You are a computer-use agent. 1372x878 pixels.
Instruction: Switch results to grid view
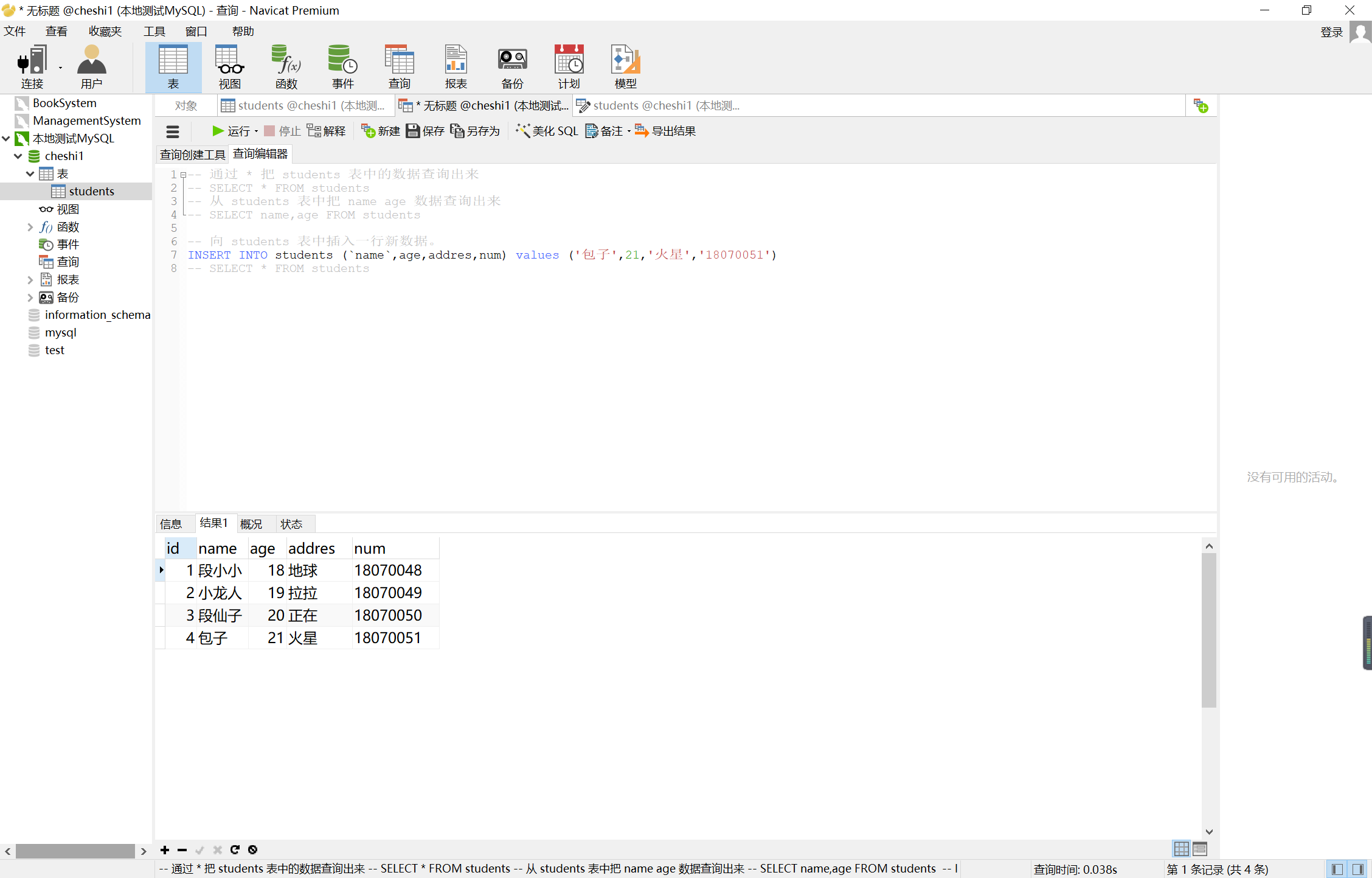(1181, 848)
